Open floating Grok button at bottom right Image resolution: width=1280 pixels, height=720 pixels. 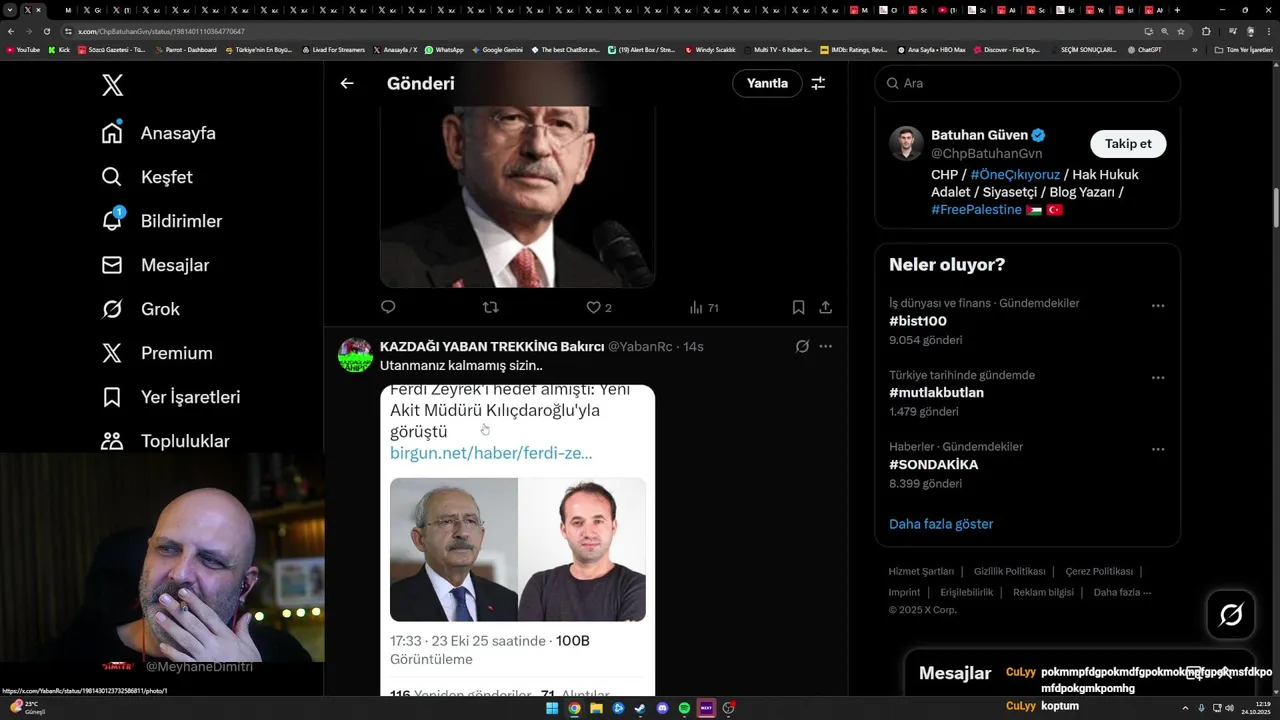[x=1231, y=615]
